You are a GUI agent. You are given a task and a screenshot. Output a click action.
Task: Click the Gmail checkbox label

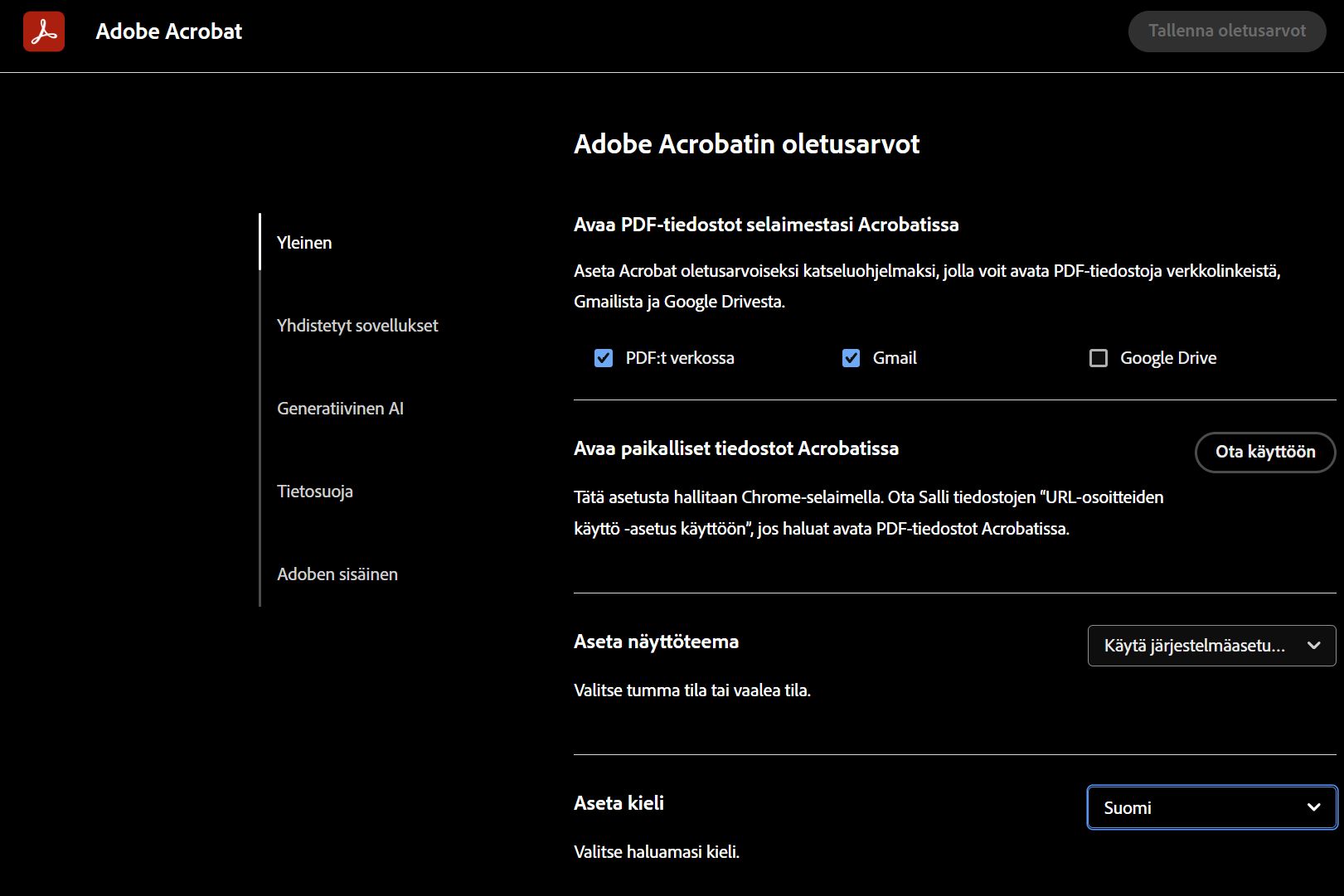coord(893,357)
